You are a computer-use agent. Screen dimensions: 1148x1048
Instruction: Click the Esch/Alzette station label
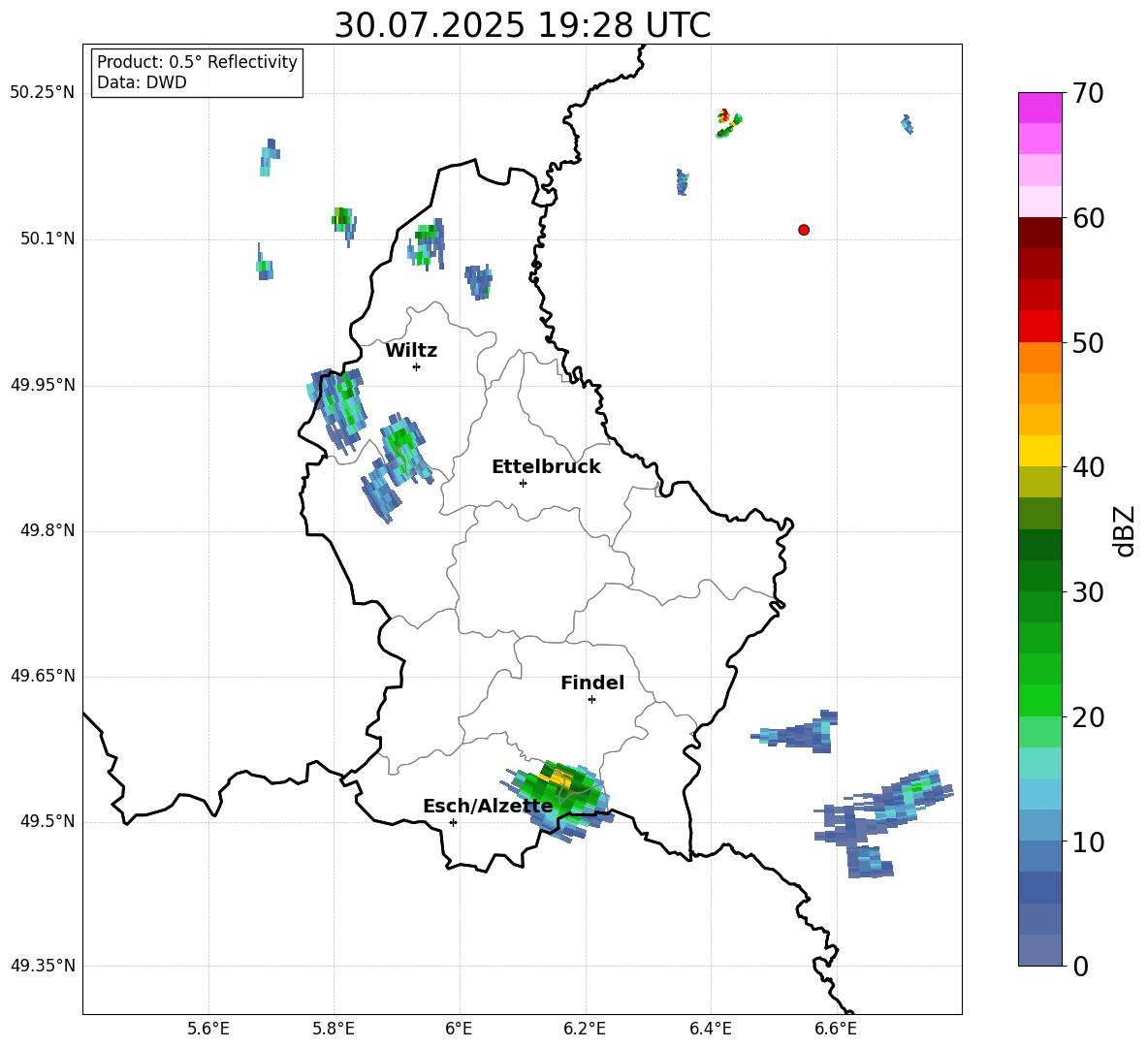point(488,807)
